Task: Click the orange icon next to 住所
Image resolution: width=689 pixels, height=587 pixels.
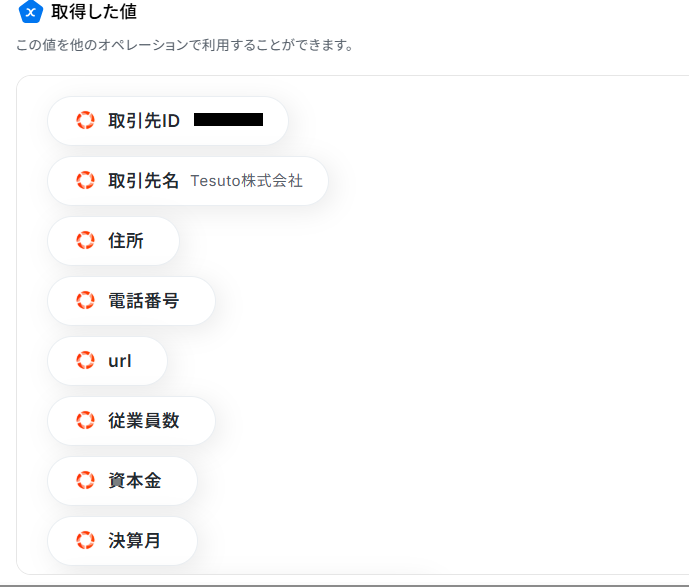Action: 86,241
